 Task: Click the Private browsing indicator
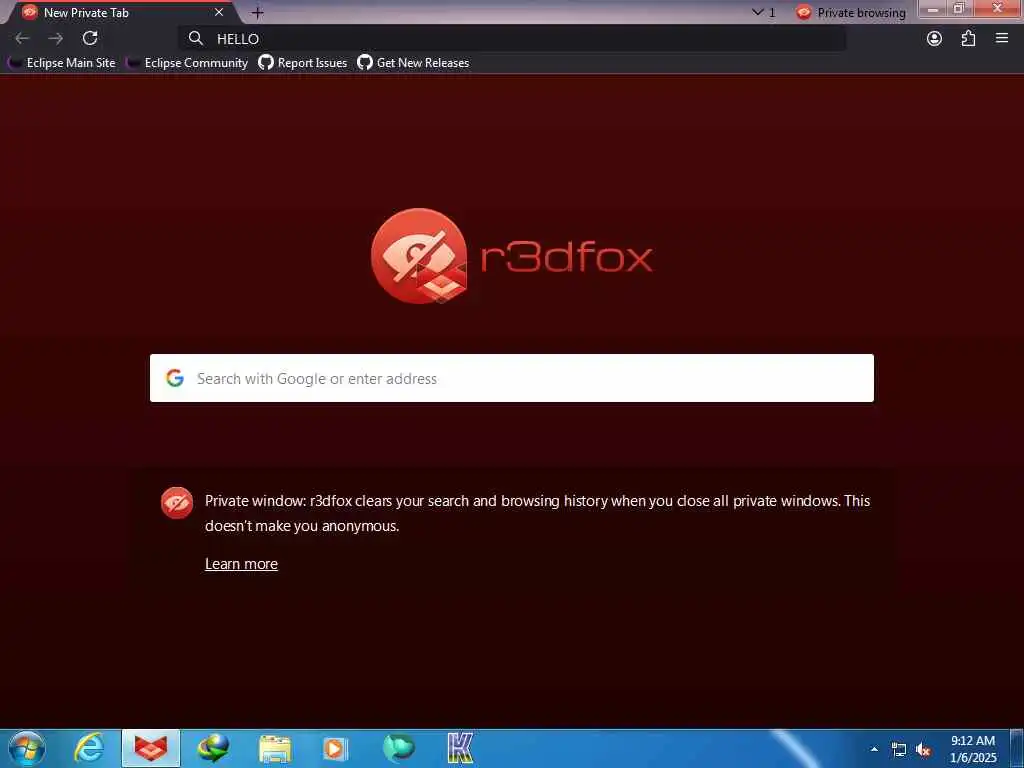[851, 12]
